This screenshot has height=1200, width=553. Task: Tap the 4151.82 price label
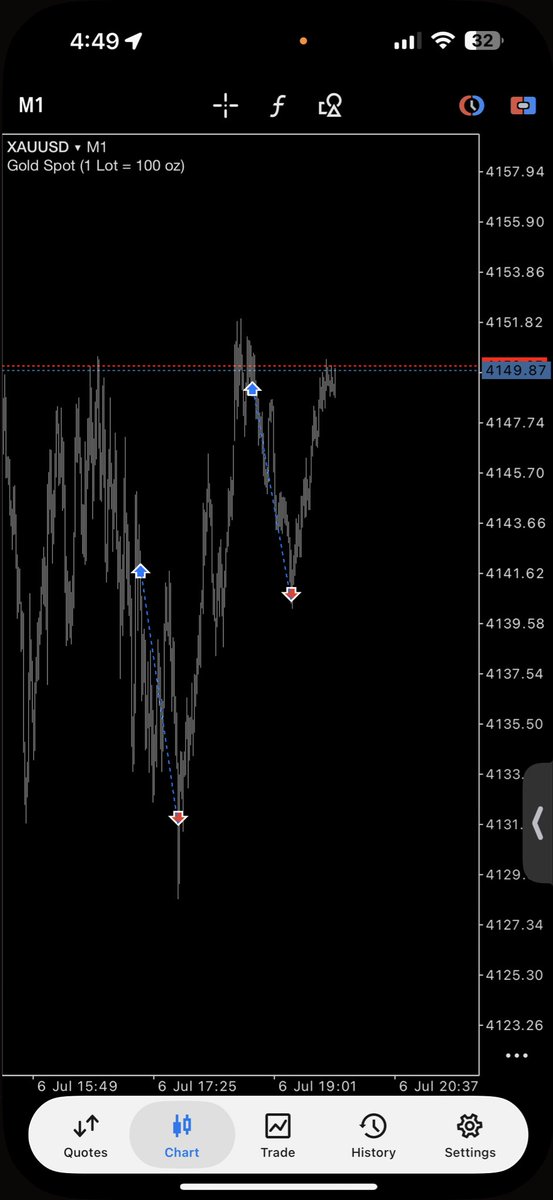point(514,322)
